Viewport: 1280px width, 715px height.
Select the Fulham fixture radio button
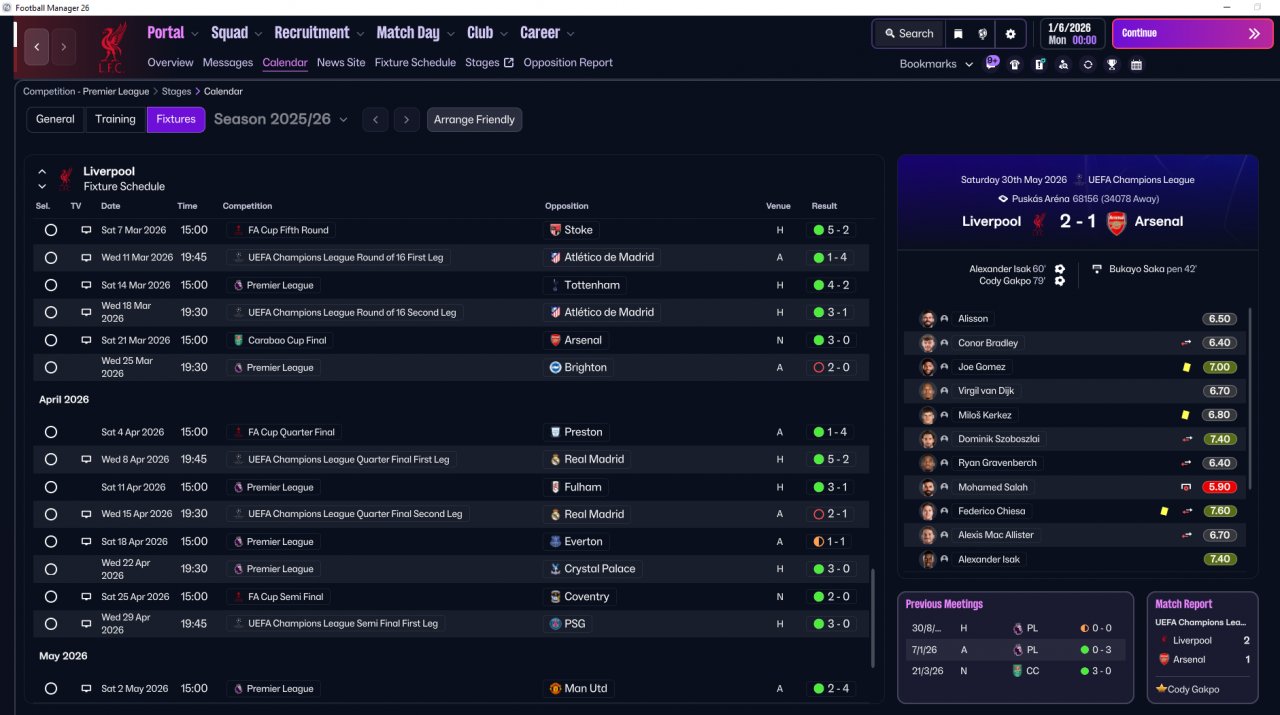coord(51,487)
